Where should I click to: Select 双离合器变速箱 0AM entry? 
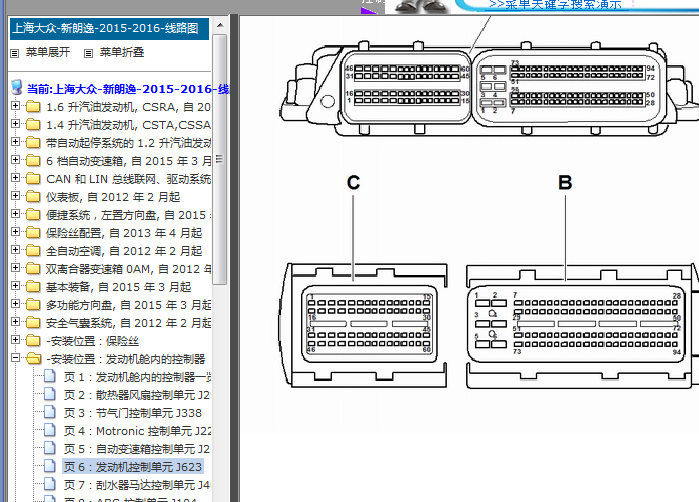(x=128, y=269)
